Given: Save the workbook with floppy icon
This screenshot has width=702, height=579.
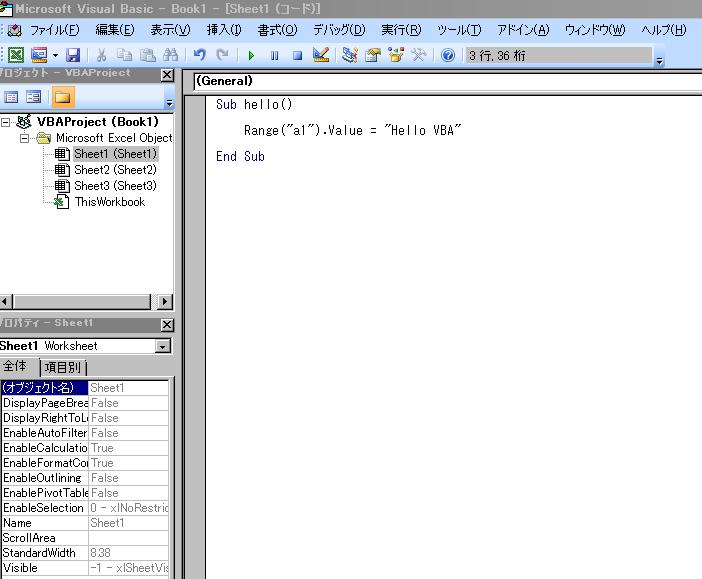Looking at the screenshot, I should pyautogui.click(x=73, y=55).
